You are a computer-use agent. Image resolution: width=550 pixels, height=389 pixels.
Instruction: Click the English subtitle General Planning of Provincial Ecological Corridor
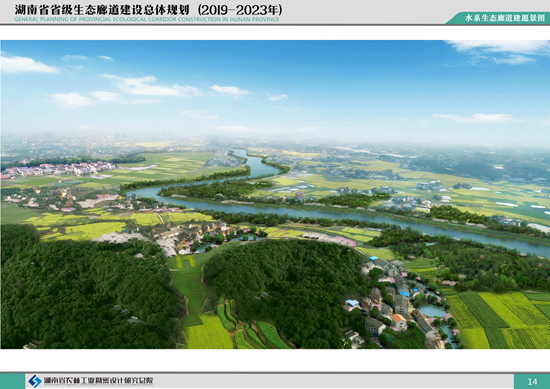coord(147,19)
